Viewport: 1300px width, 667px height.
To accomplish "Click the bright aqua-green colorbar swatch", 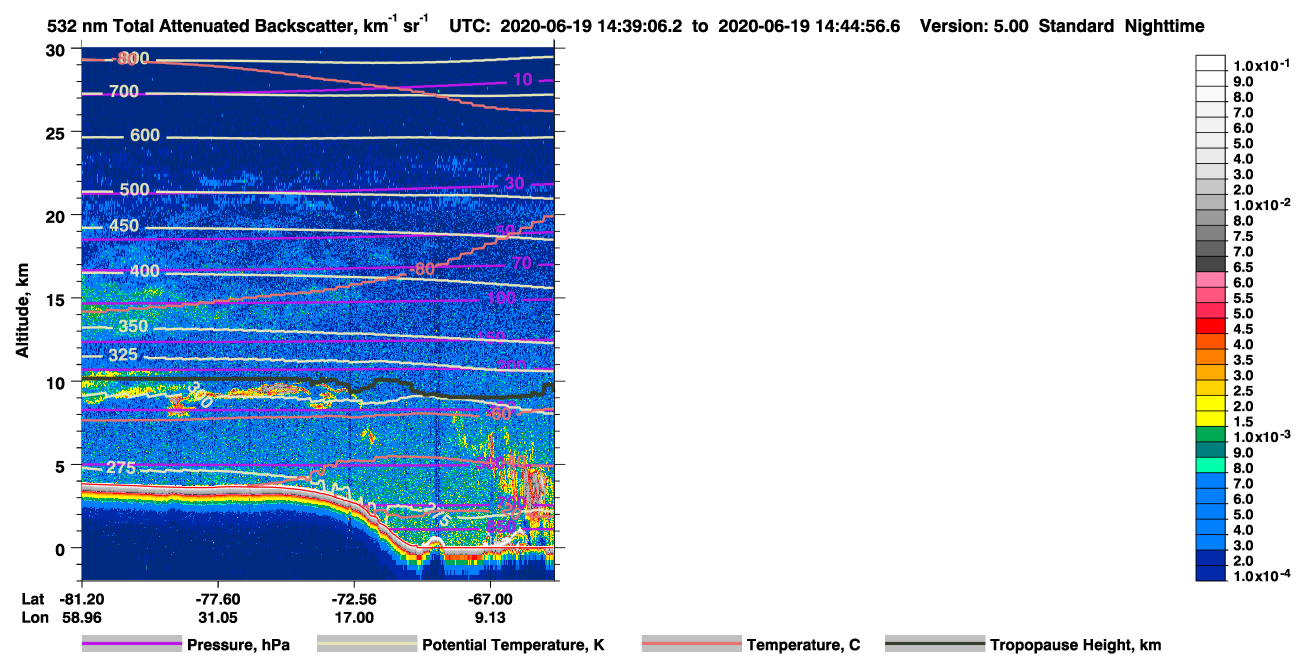I will 1211,465.
